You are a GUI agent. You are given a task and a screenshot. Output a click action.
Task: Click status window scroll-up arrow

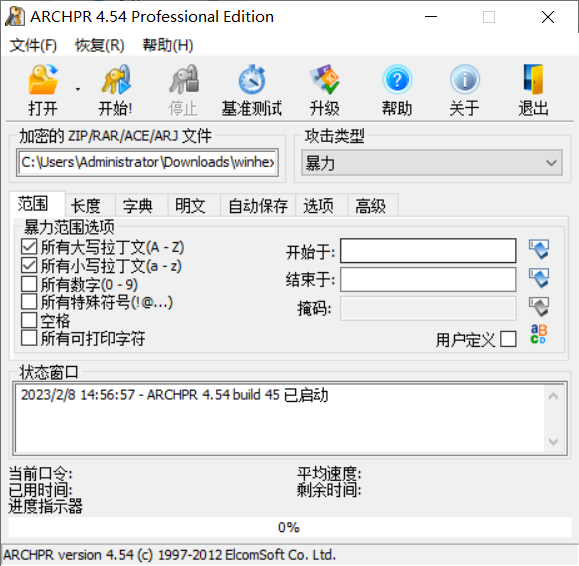click(553, 397)
